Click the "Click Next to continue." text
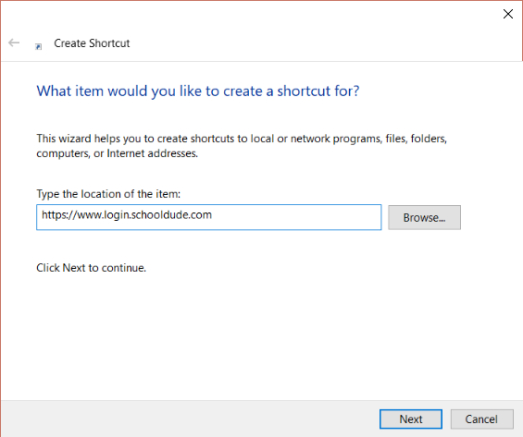The width and height of the screenshot is (523, 437). (x=91, y=268)
